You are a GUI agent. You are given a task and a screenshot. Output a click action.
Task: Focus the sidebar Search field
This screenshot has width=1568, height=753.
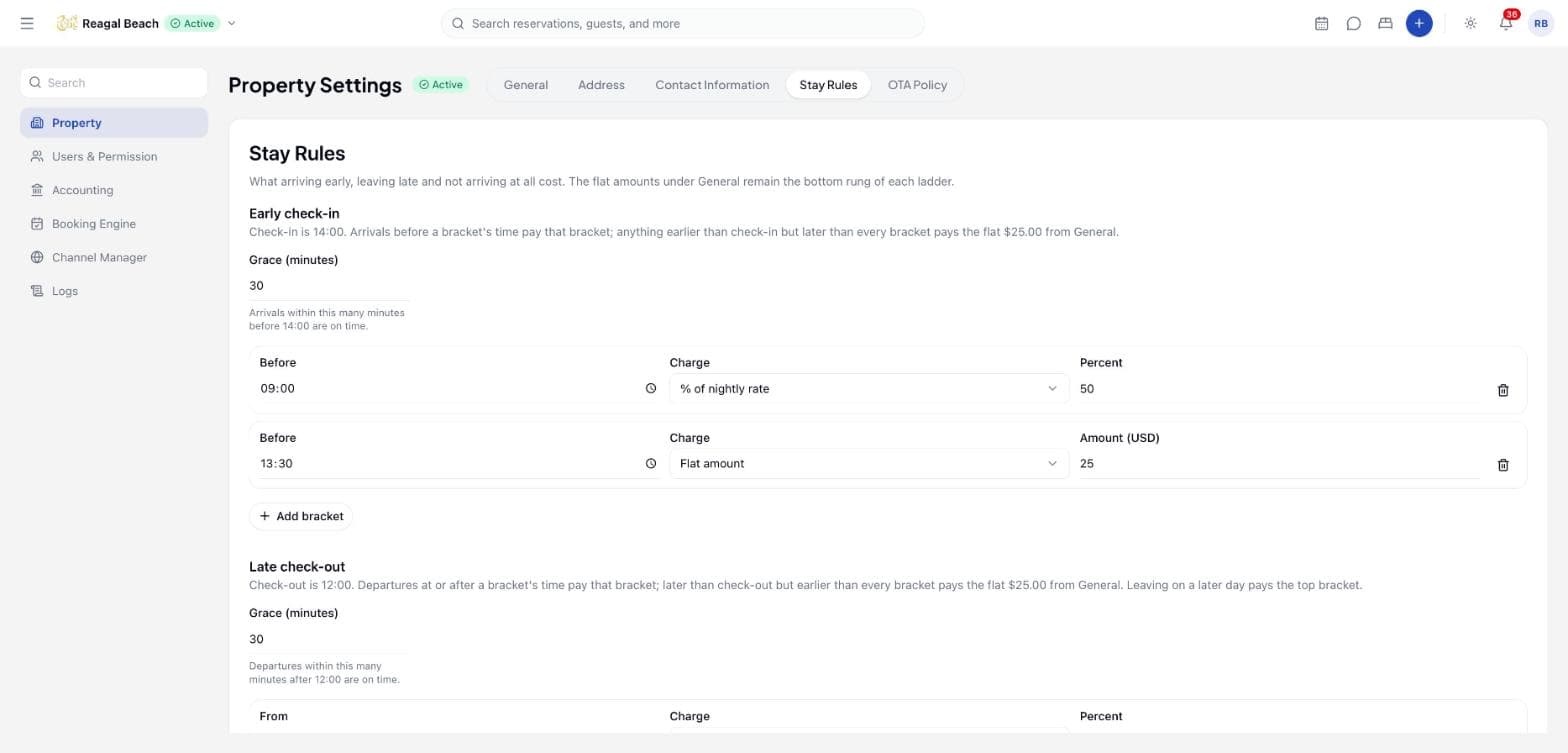point(114,83)
